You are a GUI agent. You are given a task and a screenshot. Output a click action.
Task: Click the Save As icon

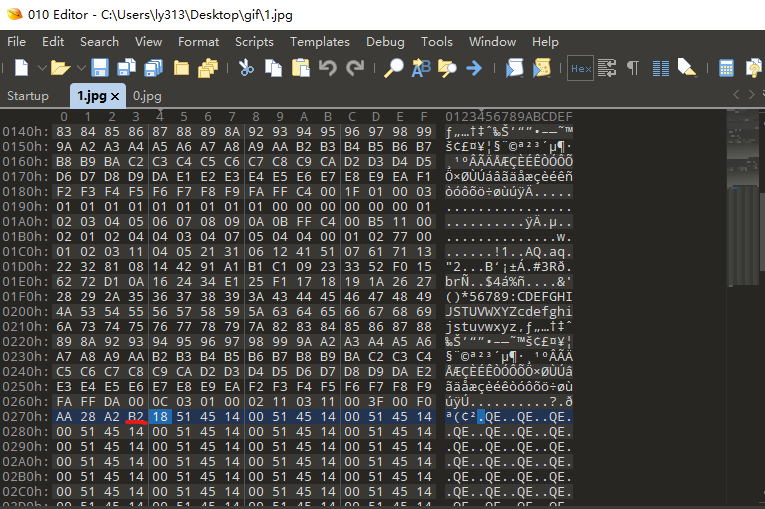pyautogui.click(x=127, y=67)
